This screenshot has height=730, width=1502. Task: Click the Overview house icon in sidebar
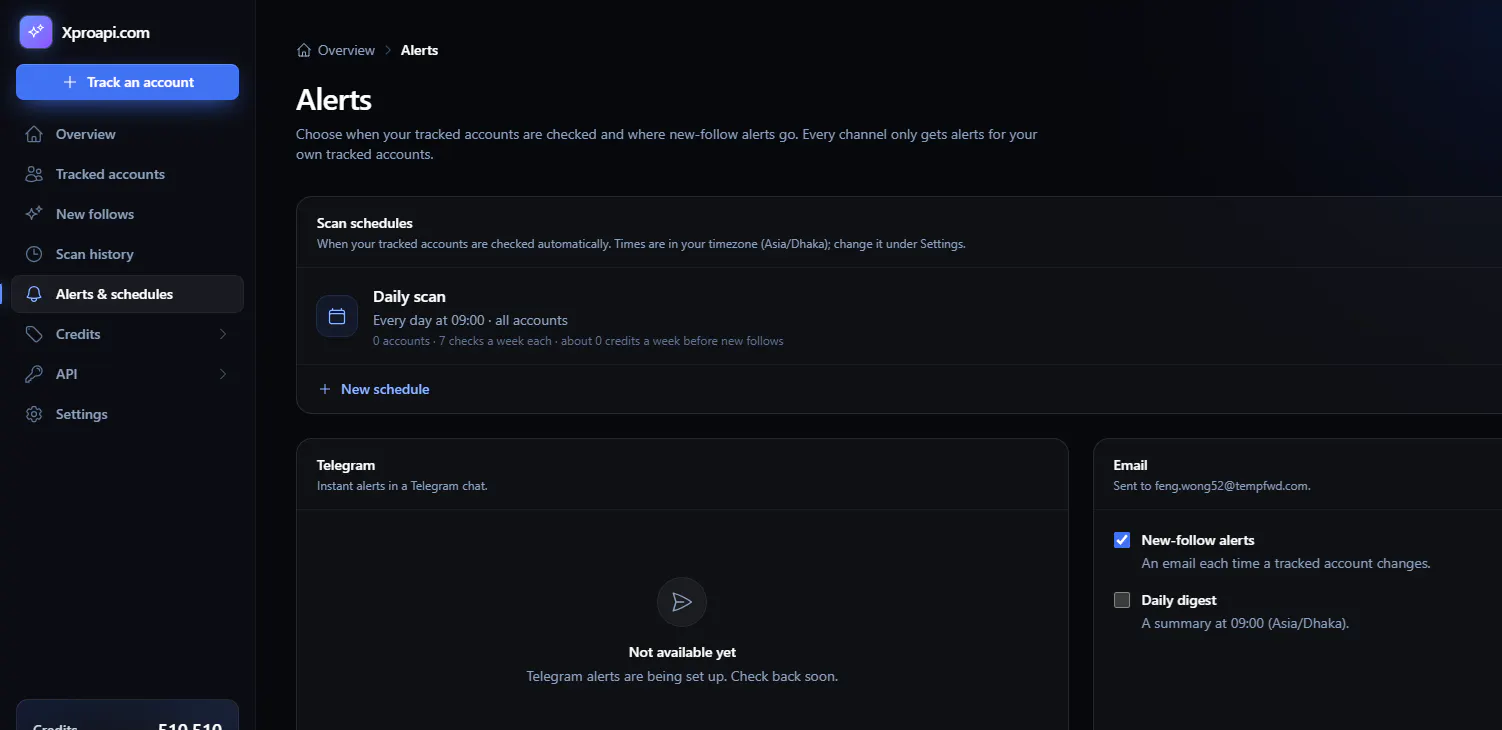(x=34, y=134)
